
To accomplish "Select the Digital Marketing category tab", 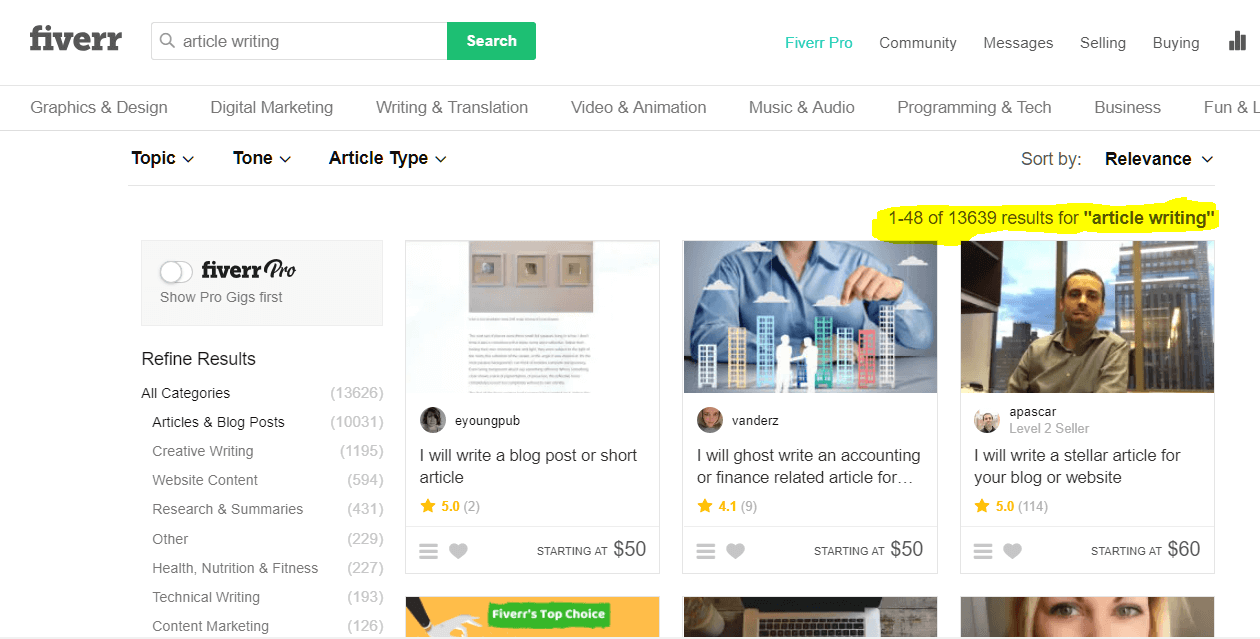I will 271,107.
